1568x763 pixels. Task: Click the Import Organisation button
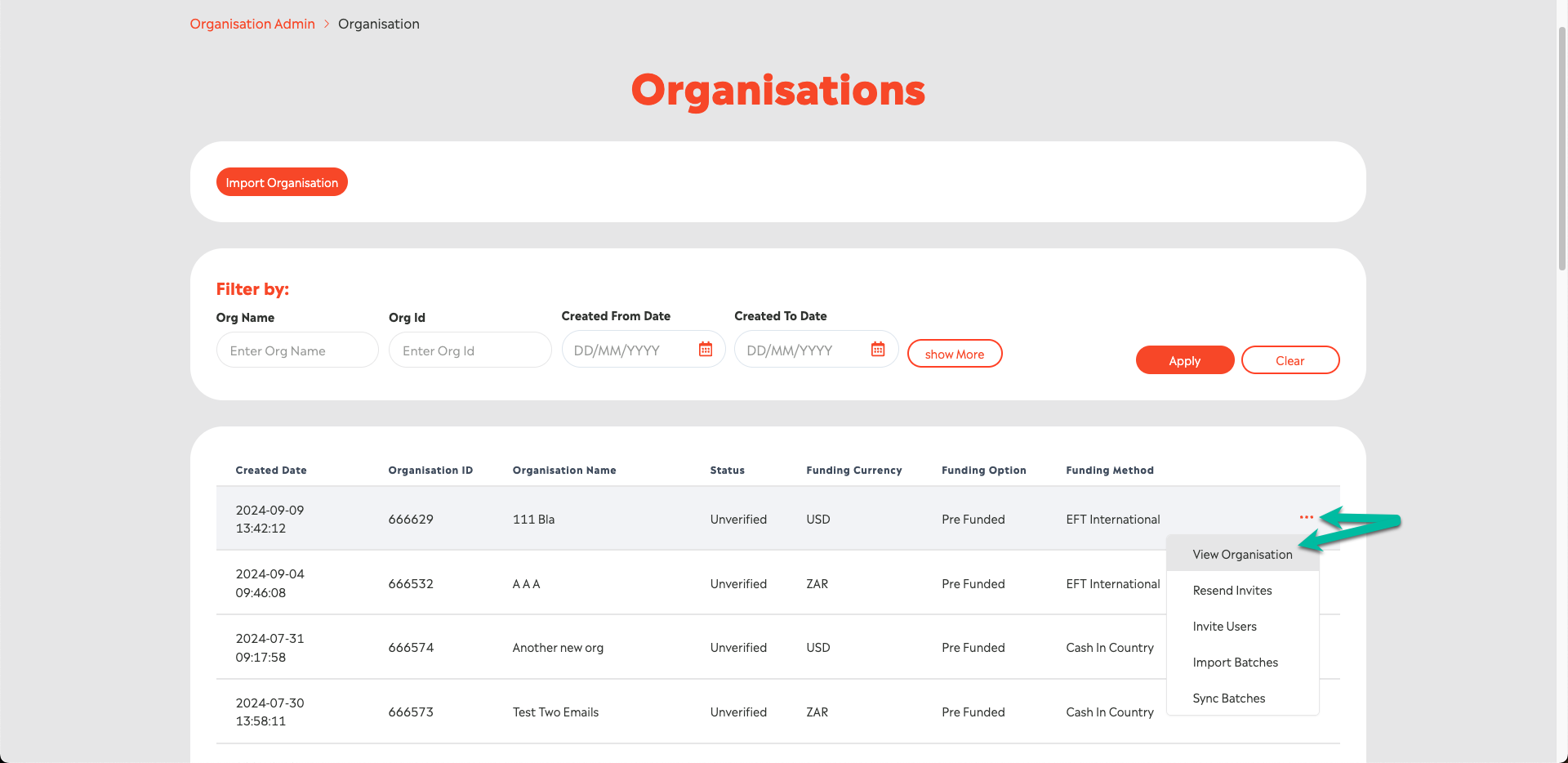[281, 182]
